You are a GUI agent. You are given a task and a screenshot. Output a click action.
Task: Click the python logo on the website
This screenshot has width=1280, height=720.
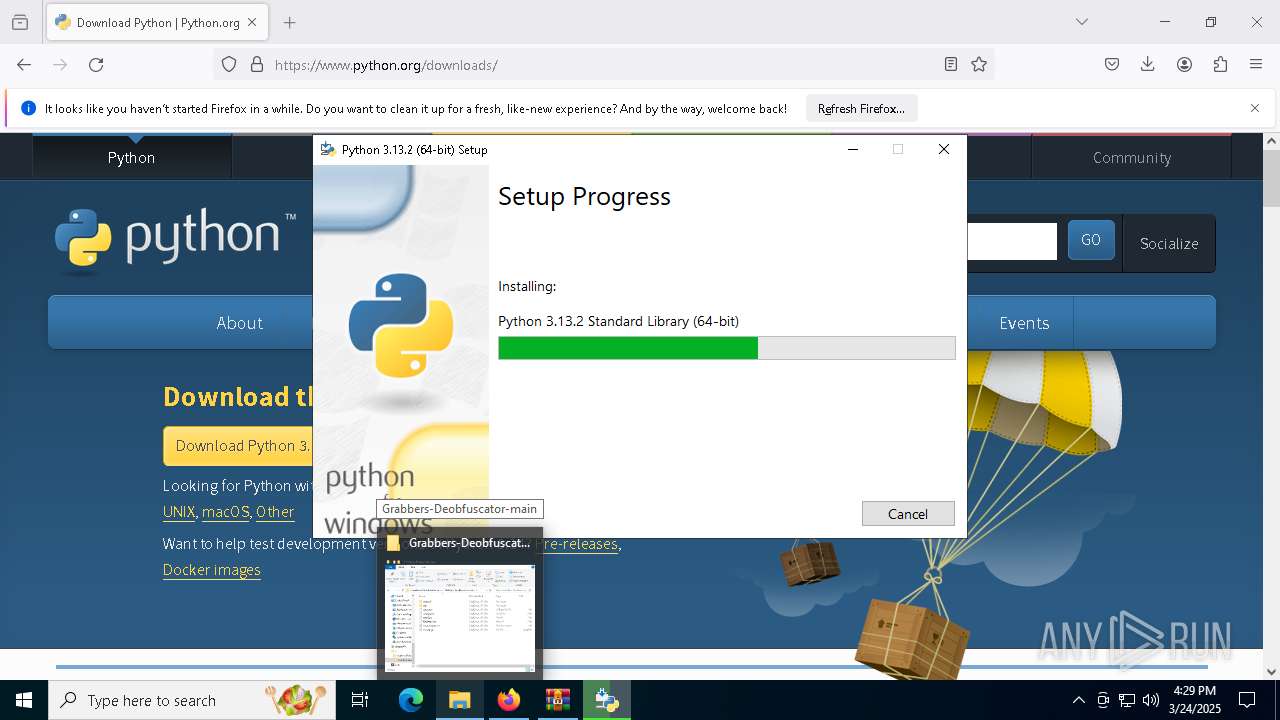click(176, 240)
